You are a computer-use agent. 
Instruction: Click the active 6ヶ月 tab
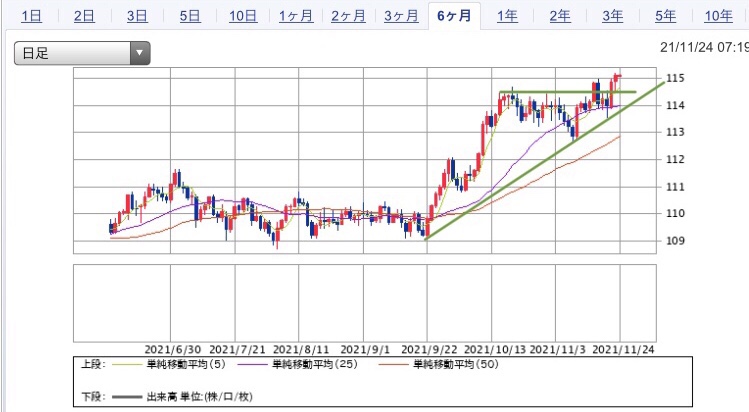point(454,16)
